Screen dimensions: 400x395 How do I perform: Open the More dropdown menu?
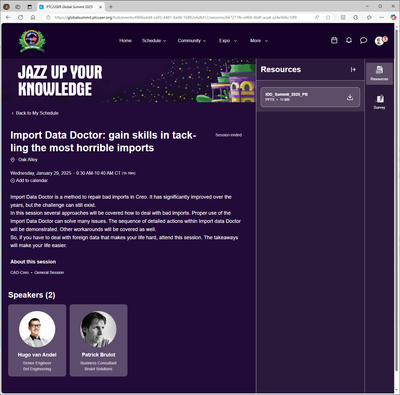[x=259, y=41]
